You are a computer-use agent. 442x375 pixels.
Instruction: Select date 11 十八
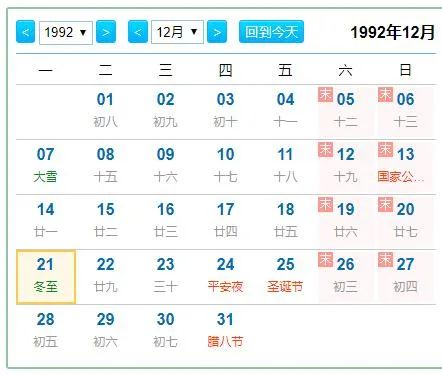[x=285, y=167]
